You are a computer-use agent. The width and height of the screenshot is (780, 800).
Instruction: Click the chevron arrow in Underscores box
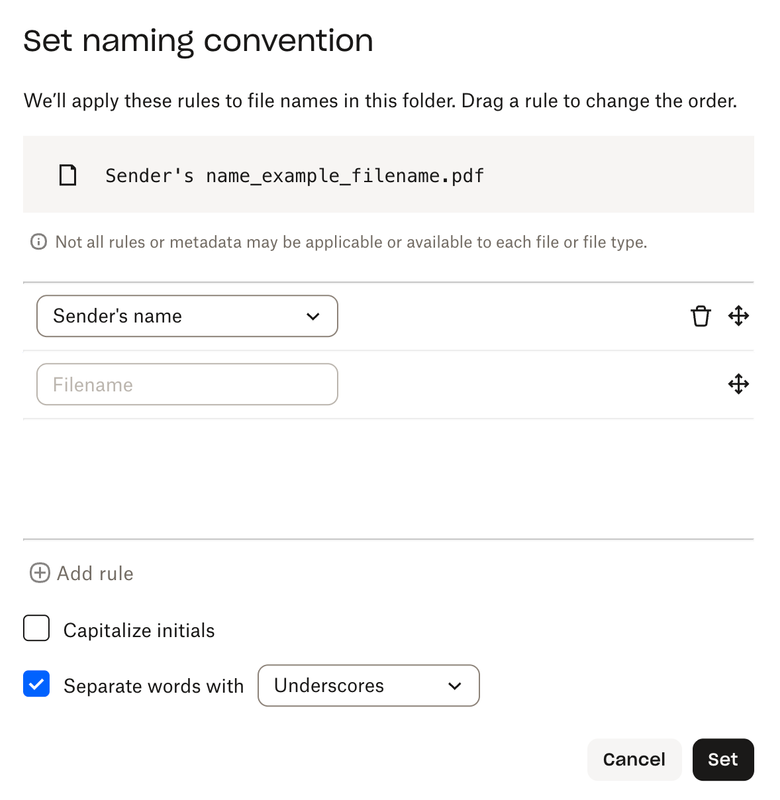point(455,686)
